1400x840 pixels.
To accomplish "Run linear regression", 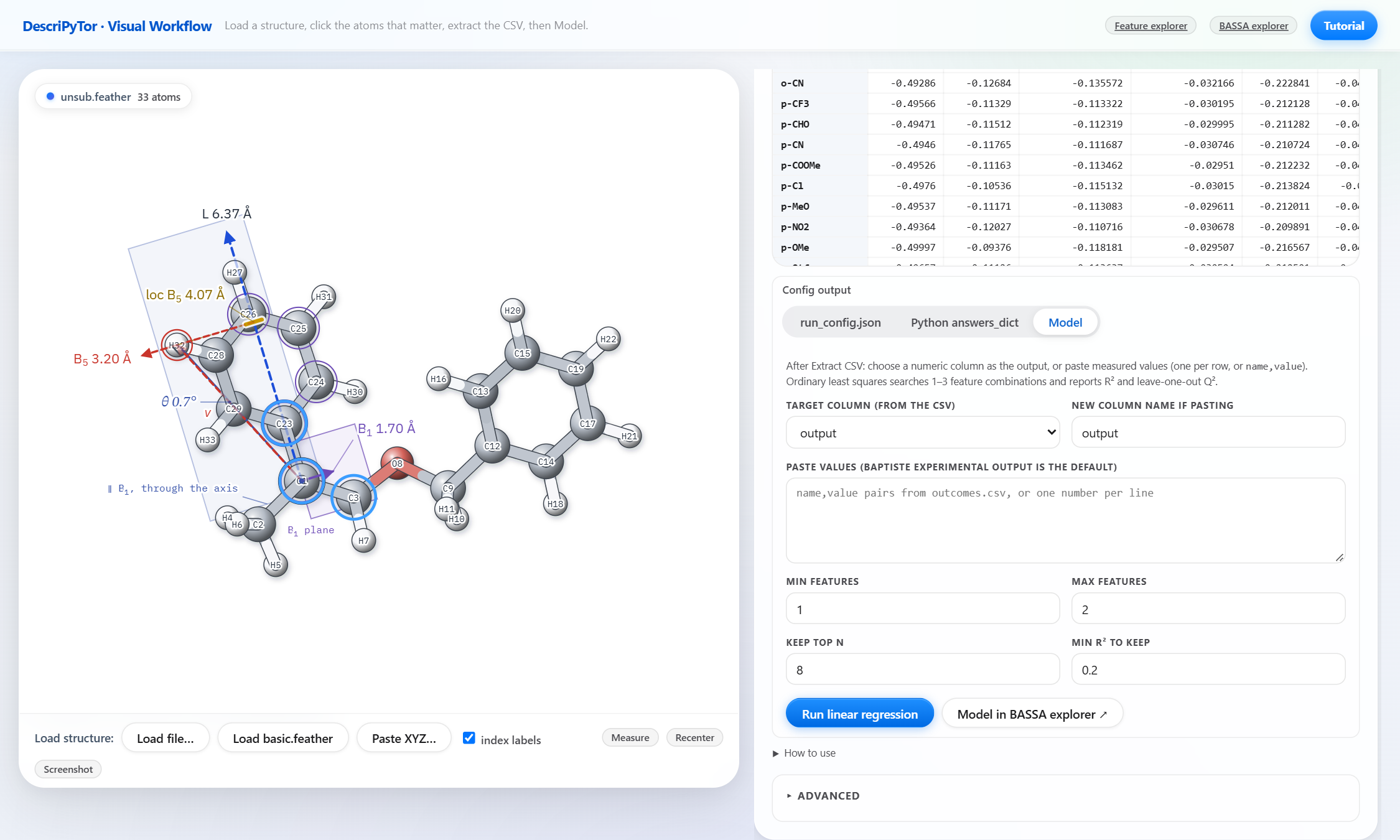I will [859, 714].
